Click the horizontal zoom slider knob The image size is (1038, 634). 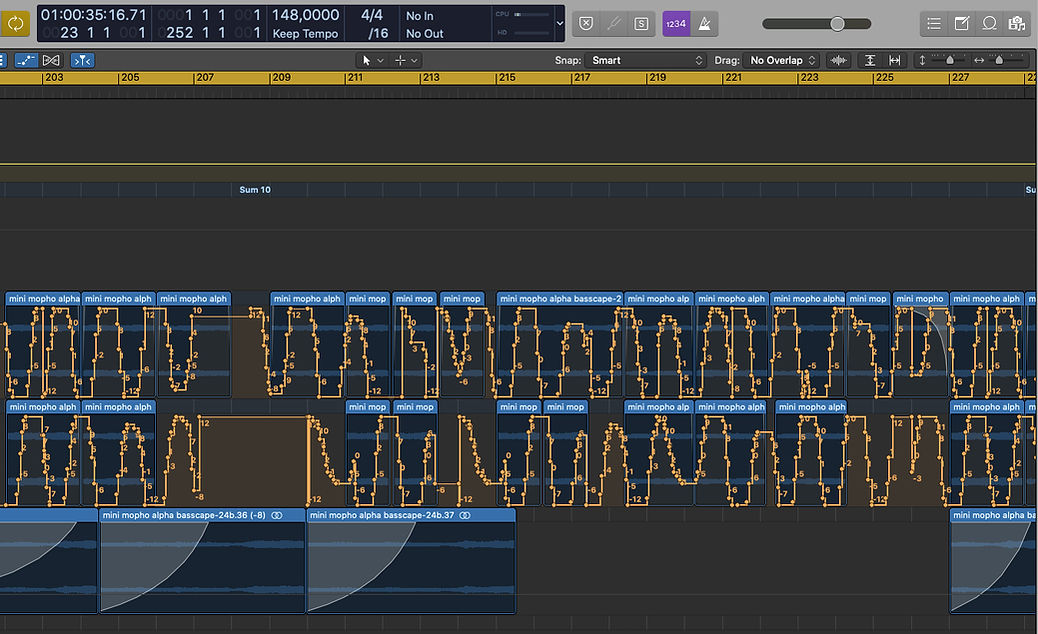(999, 60)
